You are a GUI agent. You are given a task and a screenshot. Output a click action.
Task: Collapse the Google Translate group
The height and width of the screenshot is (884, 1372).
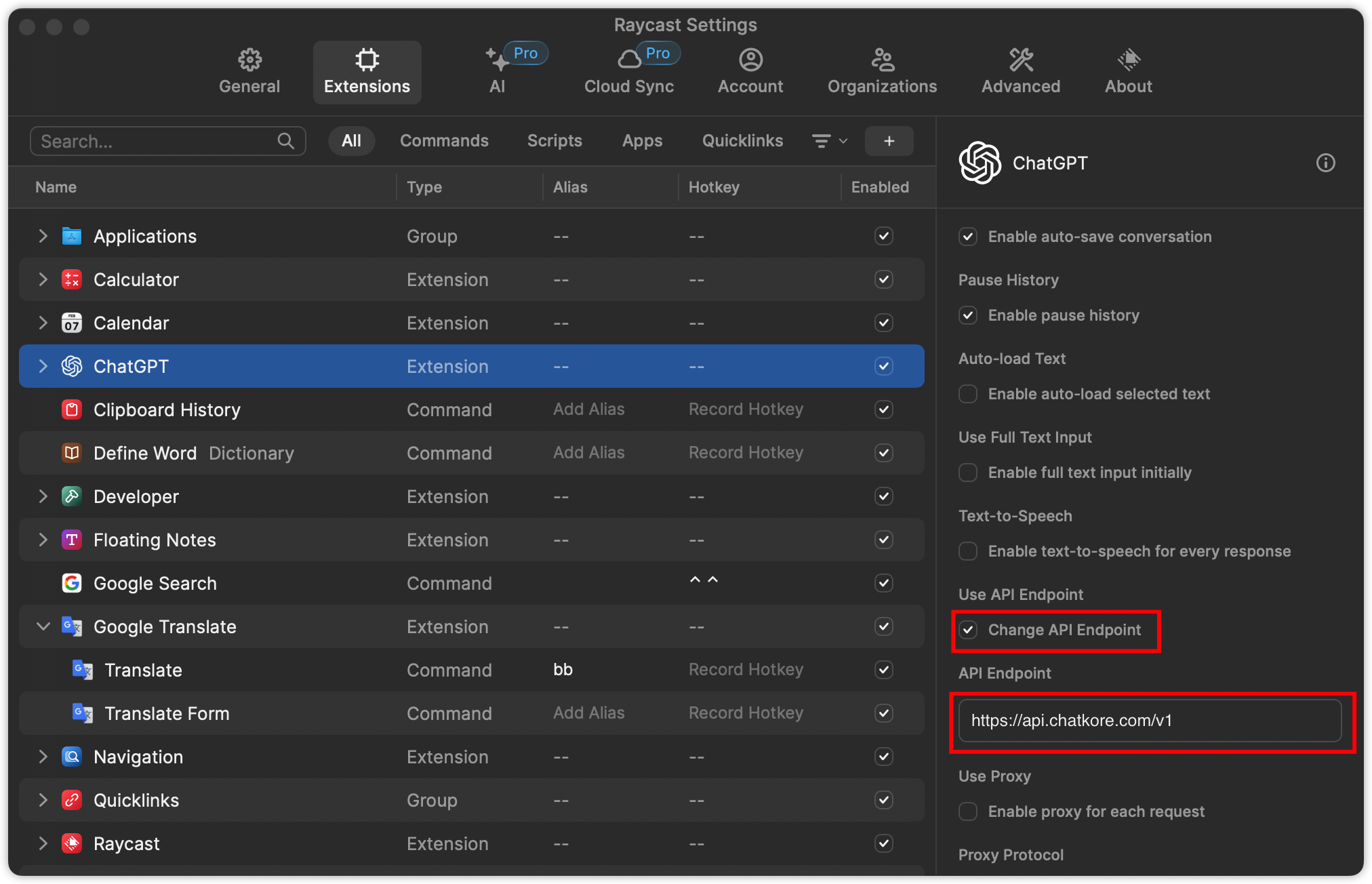[43, 626]
